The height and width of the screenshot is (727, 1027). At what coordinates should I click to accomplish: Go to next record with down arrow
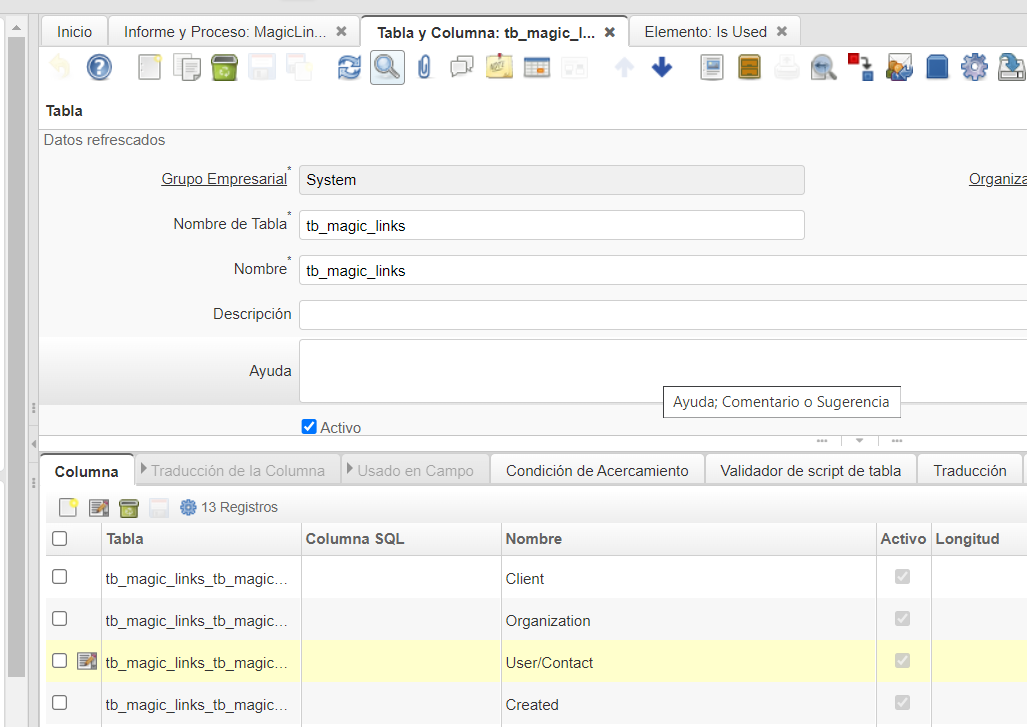click(661, 68)
